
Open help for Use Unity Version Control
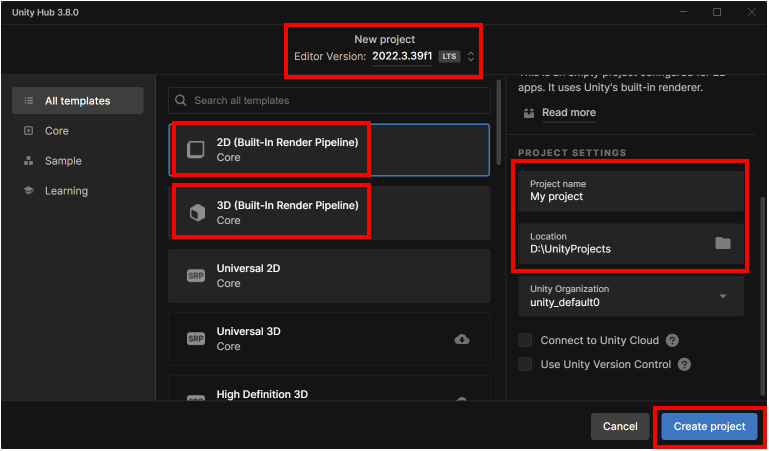(684, 364)
